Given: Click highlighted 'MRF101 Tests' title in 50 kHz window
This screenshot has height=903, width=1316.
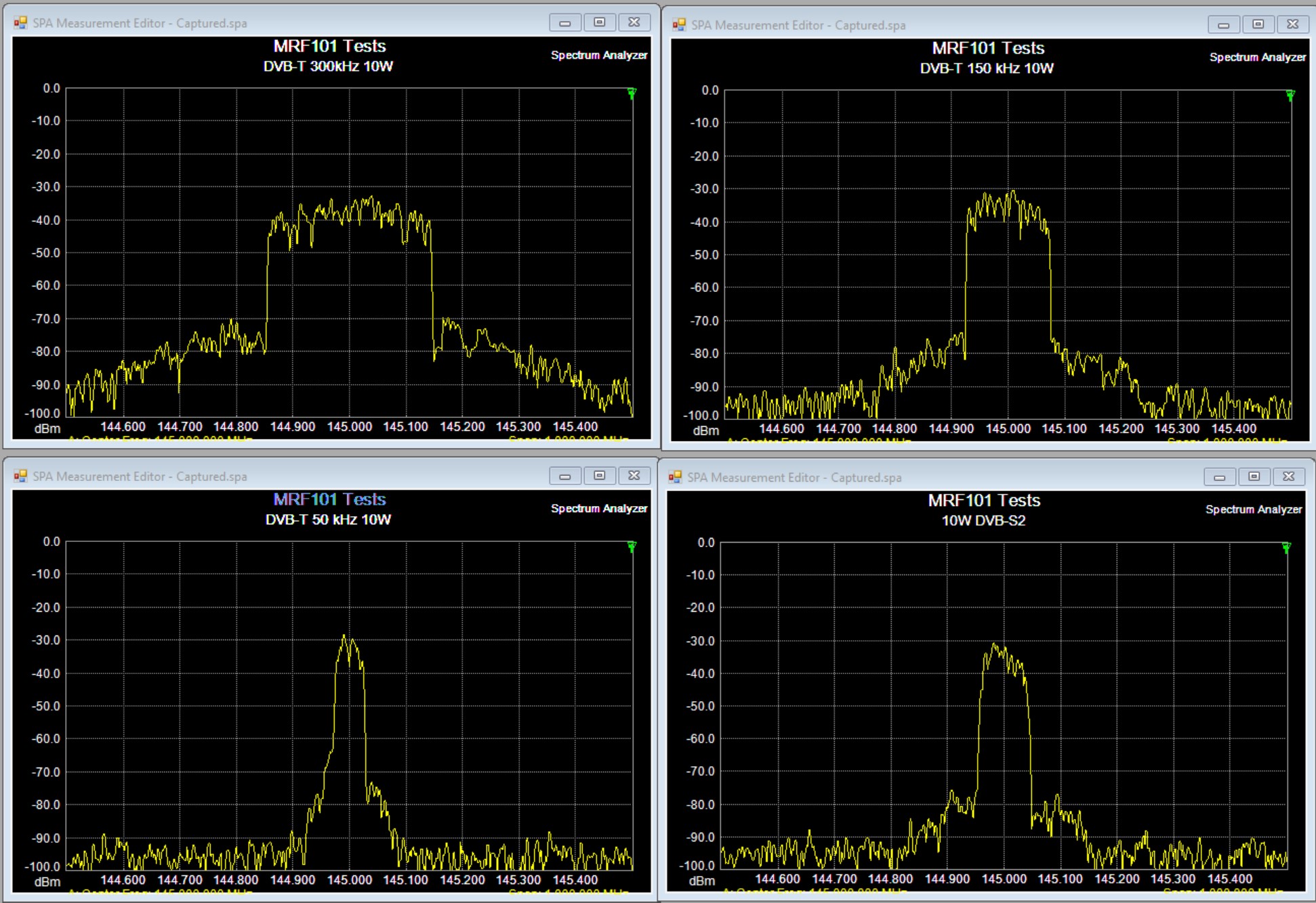Looking at the screenshot, I should pyautogui.click(x=329, y=499).
